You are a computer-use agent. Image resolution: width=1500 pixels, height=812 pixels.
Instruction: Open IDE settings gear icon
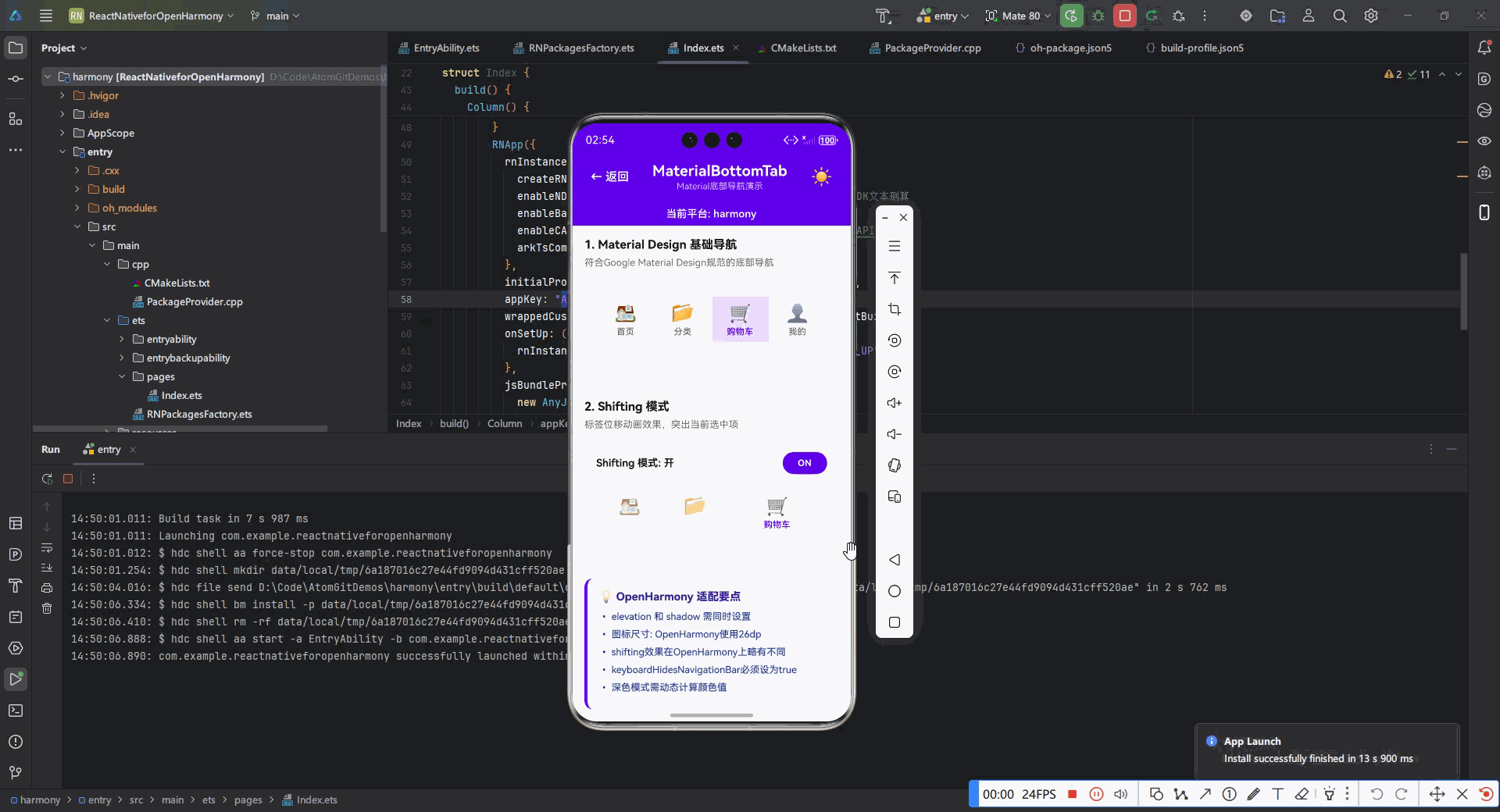pos(1371,16)
